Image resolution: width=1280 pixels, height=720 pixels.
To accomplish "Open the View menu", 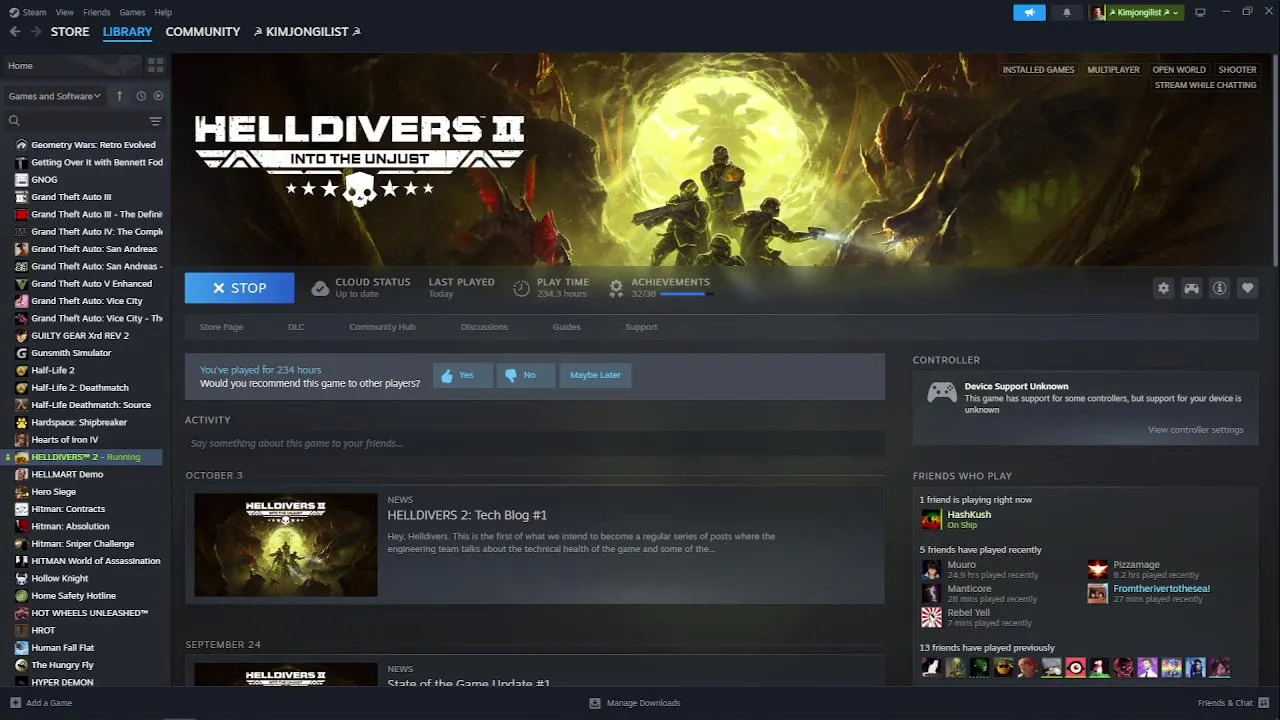I will [65, 12].
